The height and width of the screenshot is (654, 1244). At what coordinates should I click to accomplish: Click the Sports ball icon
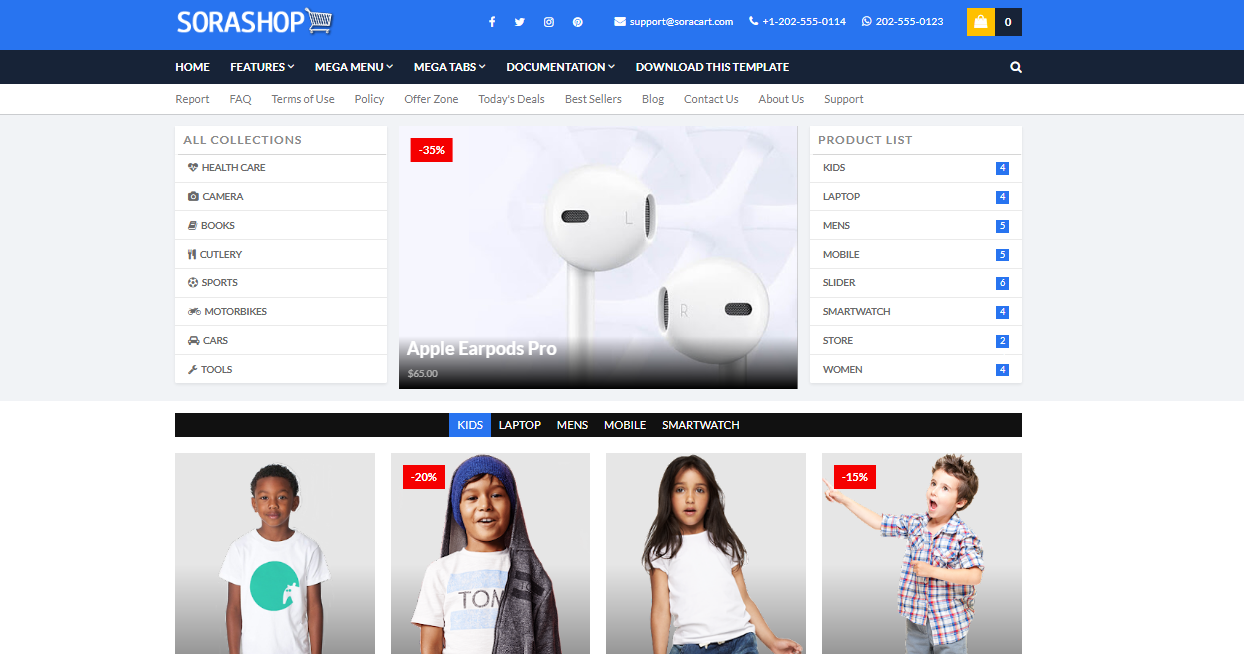193,283
